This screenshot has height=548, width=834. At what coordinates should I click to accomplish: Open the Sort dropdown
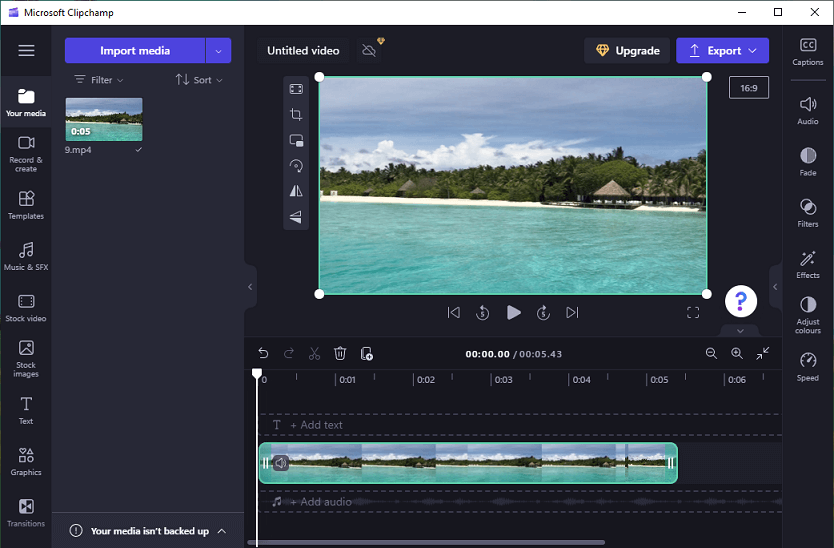[x=199, y=80]
